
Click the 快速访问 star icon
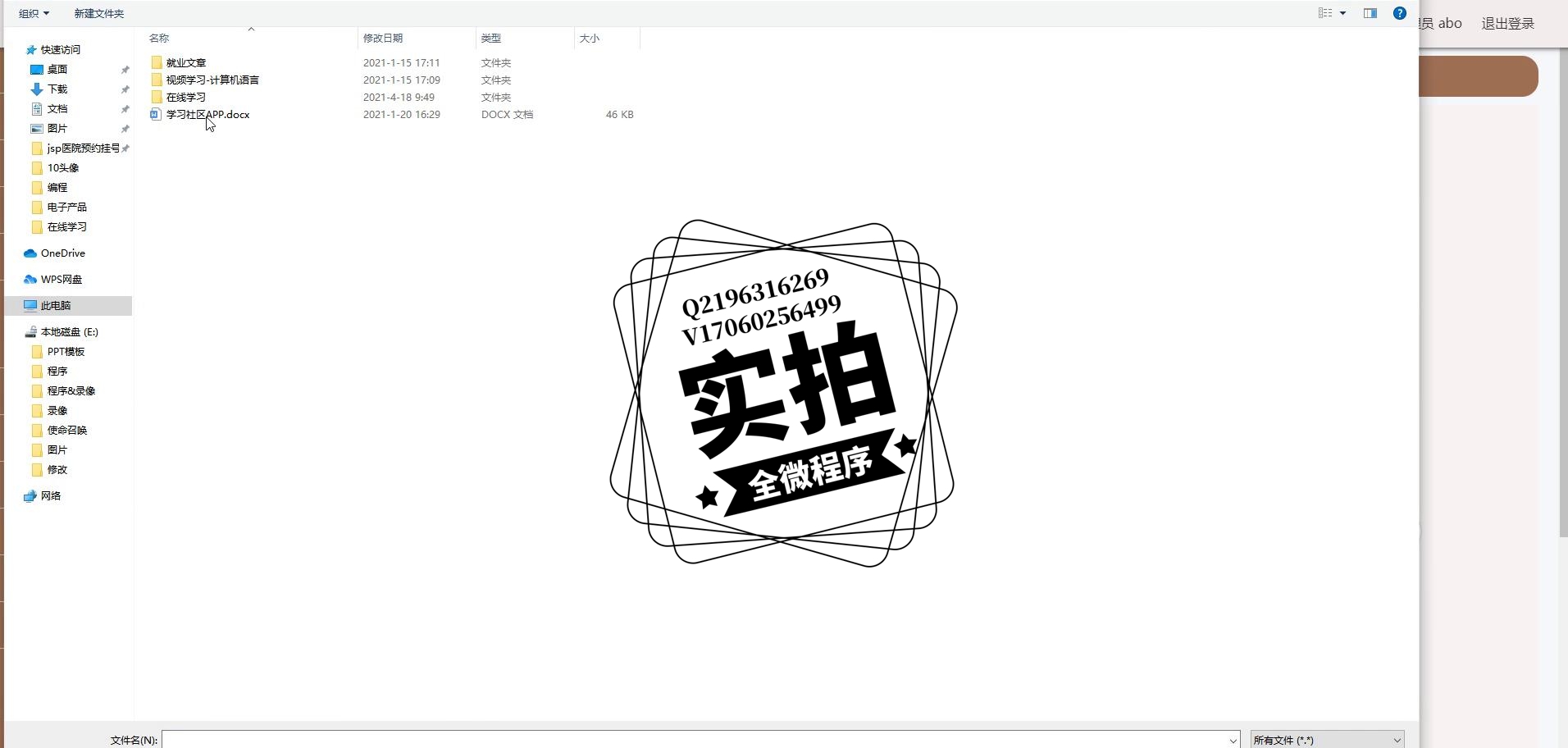tap(31, 49)
